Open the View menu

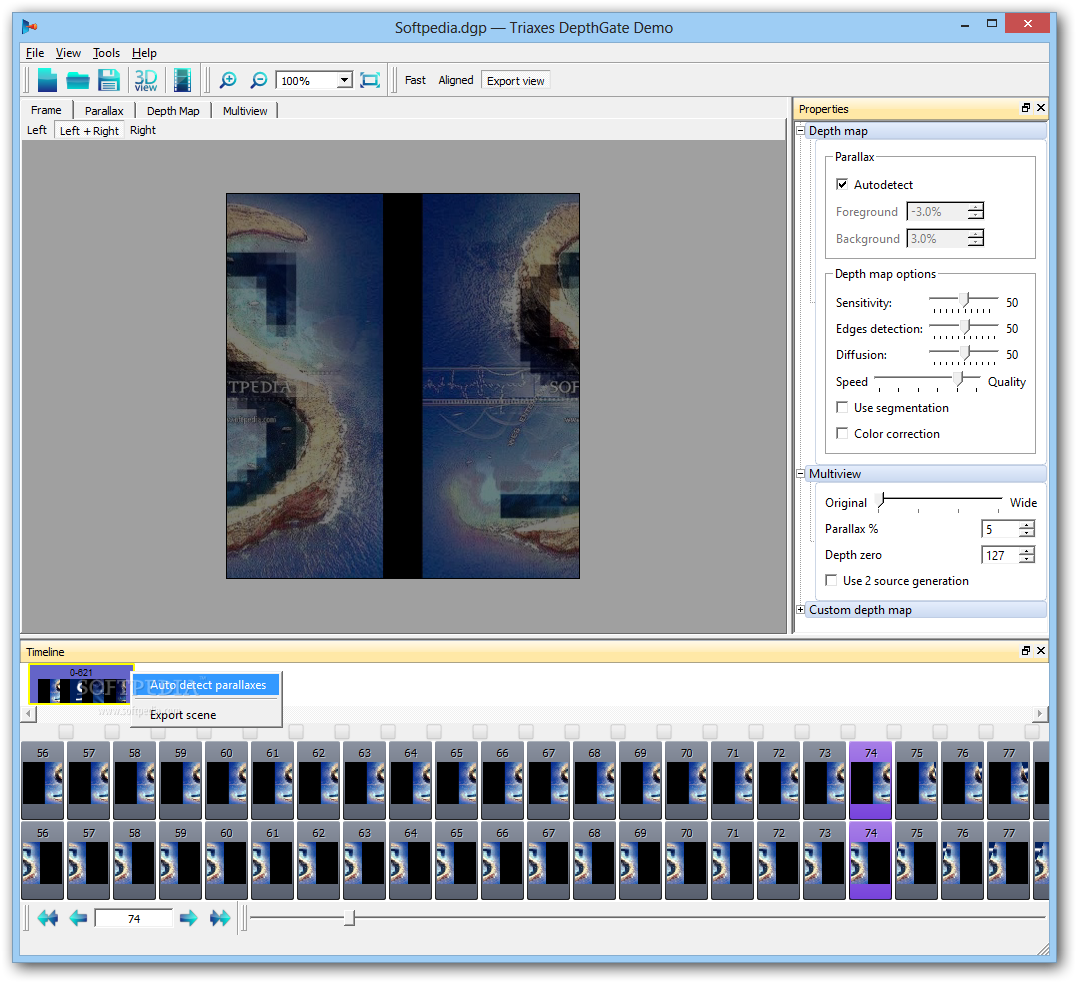click(68, 53)
